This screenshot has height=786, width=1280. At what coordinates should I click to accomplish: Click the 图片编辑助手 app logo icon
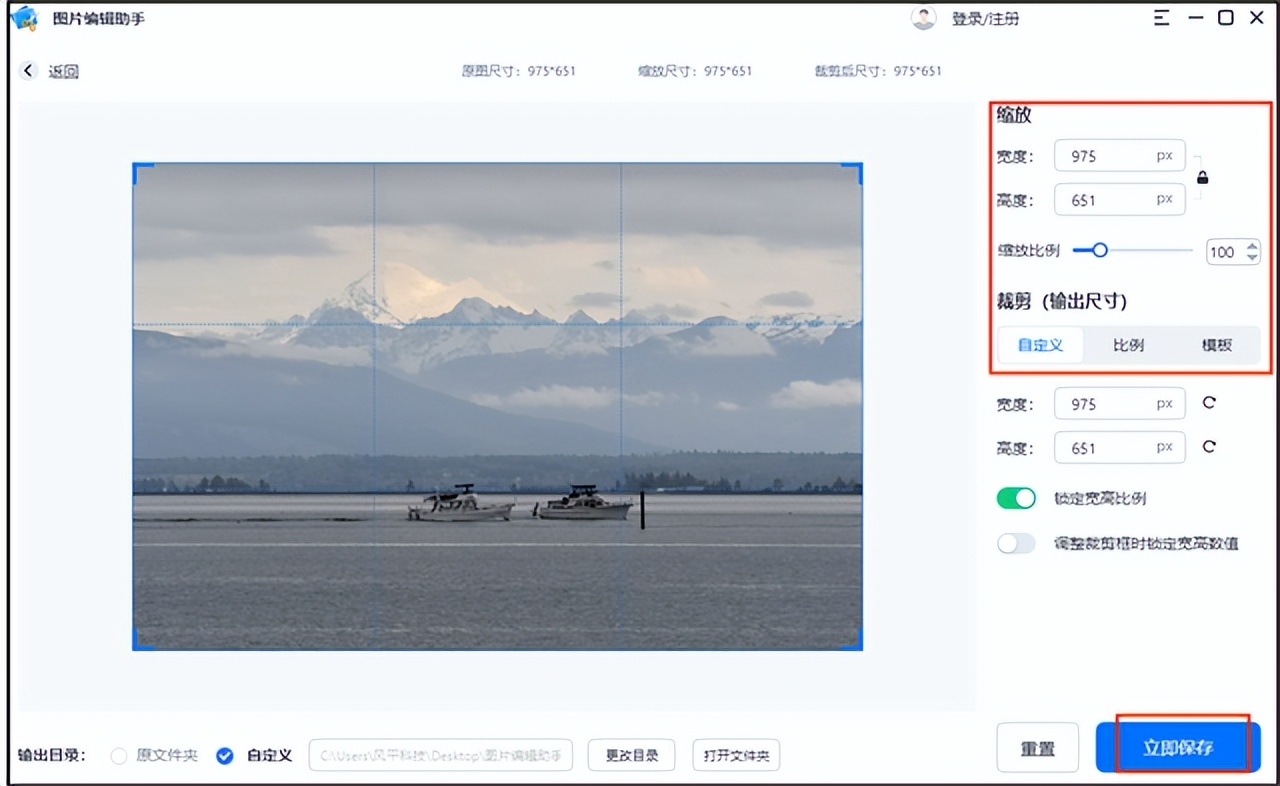(x=24, y=18)
